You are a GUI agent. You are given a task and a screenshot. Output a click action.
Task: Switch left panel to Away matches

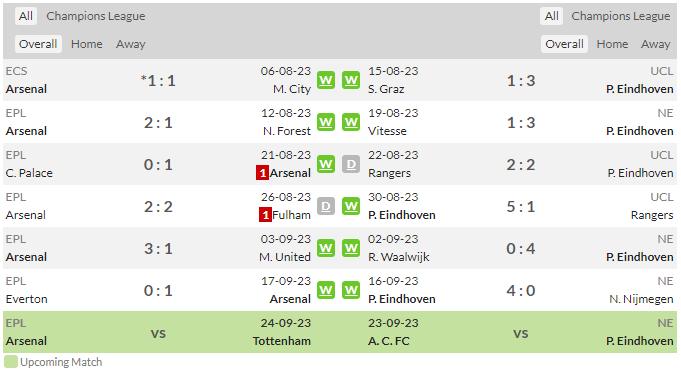tap(131, 44)
